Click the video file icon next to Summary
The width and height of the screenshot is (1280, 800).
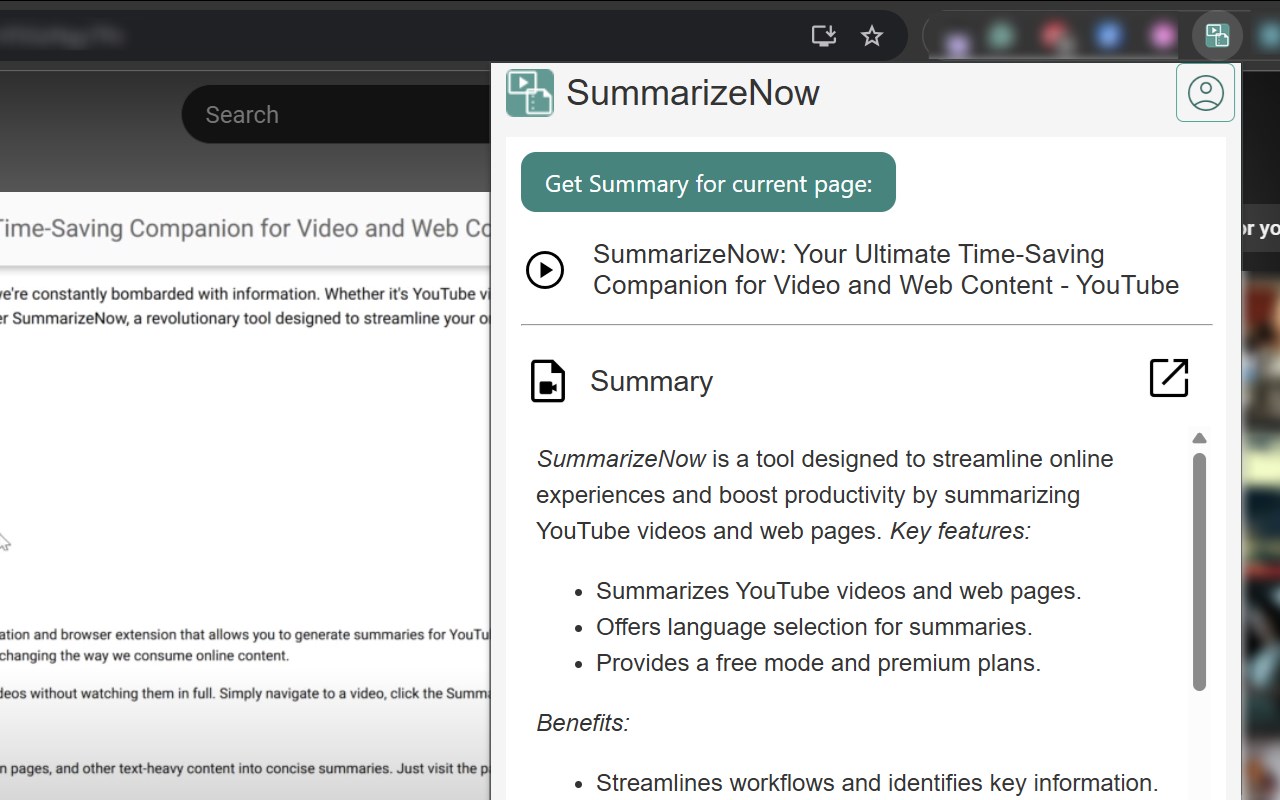click(548, 381)
